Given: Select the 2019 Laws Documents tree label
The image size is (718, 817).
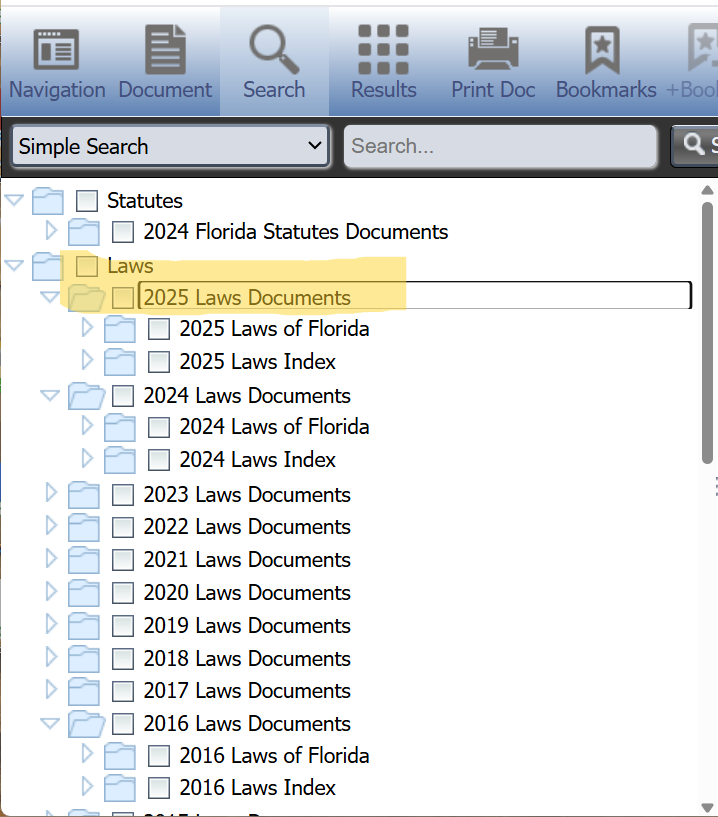Looking at the screenshot, I should (247, 626).
